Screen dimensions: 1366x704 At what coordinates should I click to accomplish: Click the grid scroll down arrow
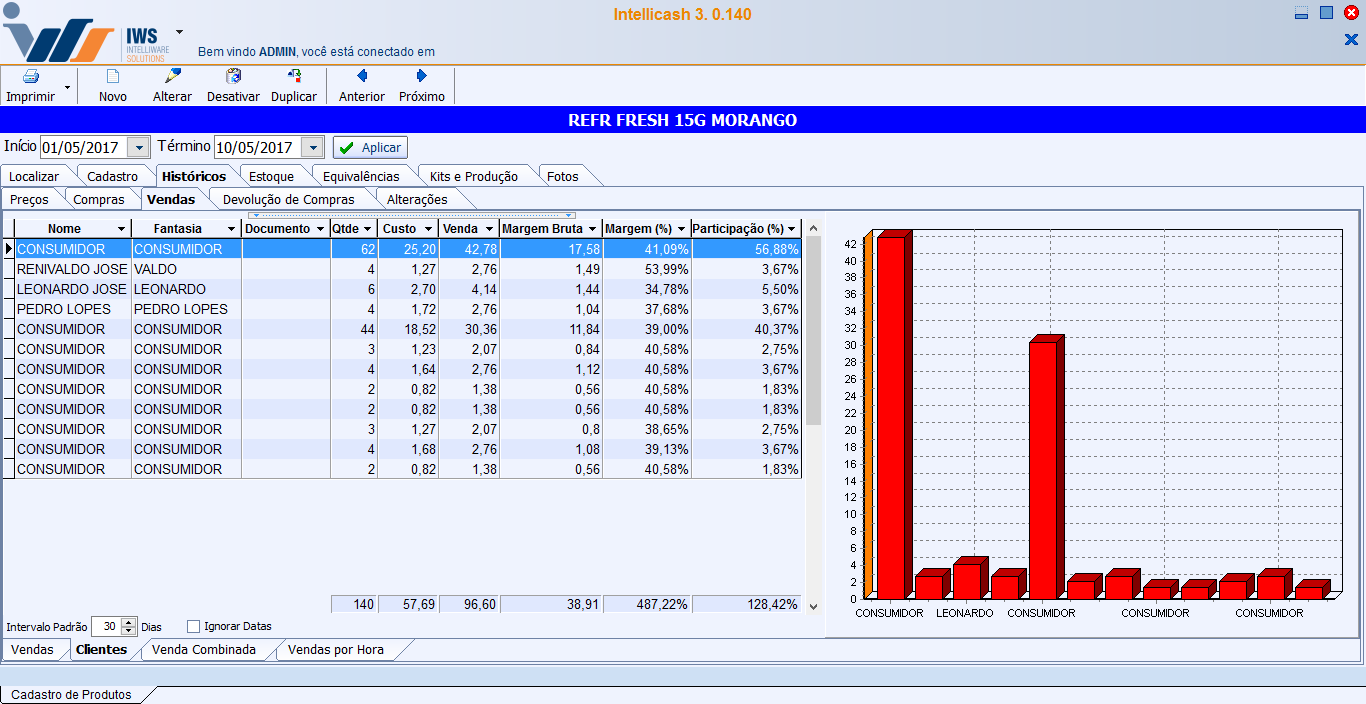813,606
